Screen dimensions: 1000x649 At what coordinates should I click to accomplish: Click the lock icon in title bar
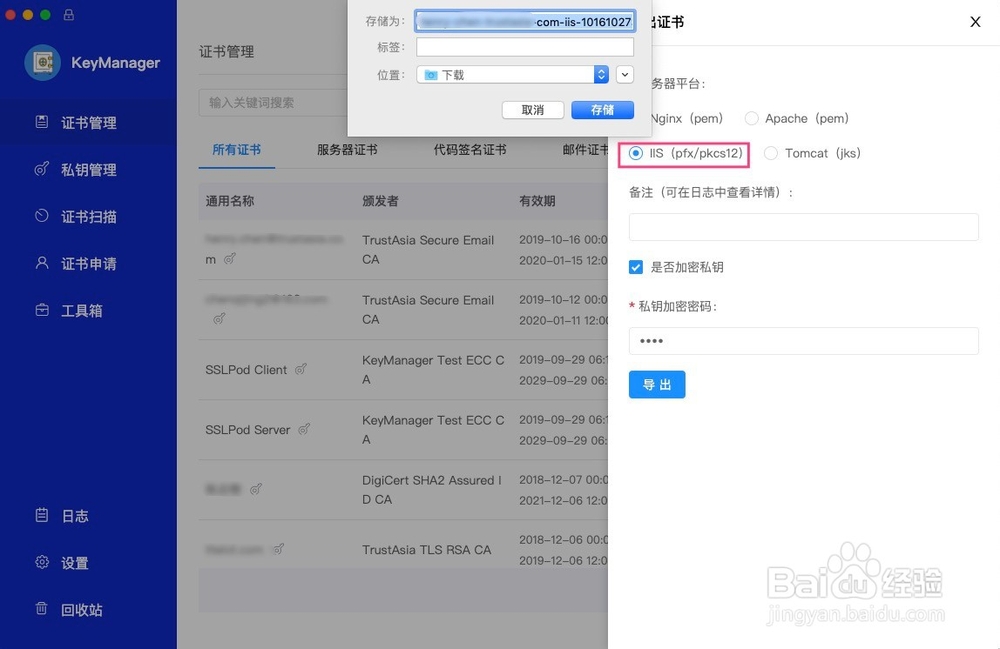pos(69,14)
